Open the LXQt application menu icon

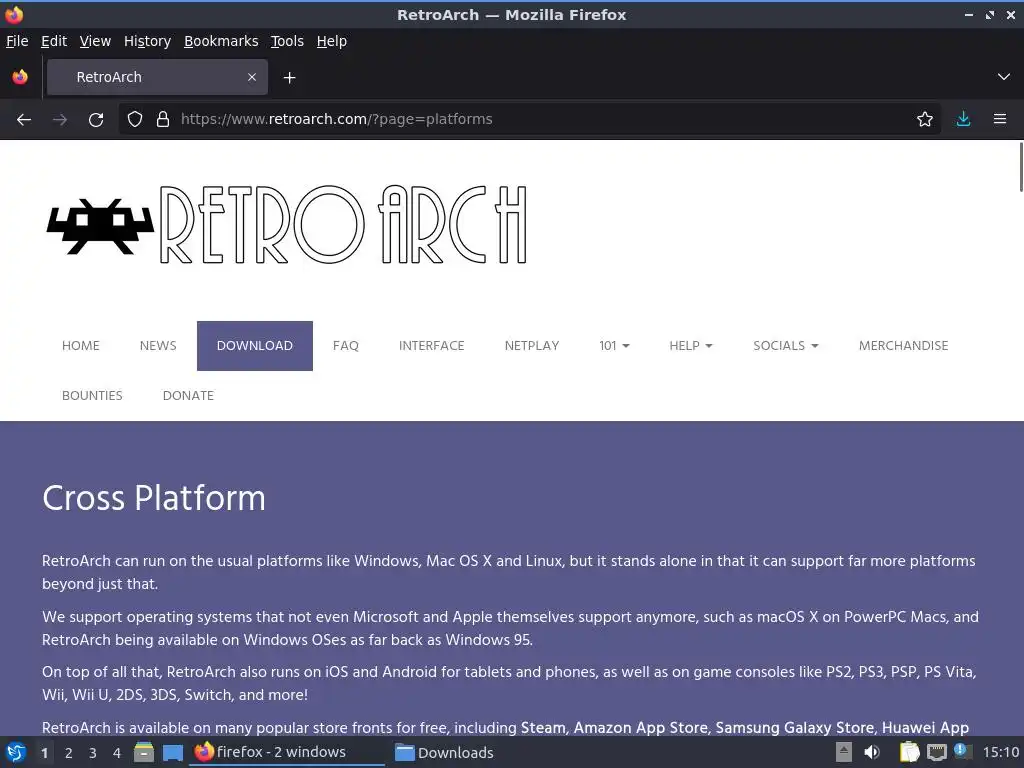[x=16, y=752]
